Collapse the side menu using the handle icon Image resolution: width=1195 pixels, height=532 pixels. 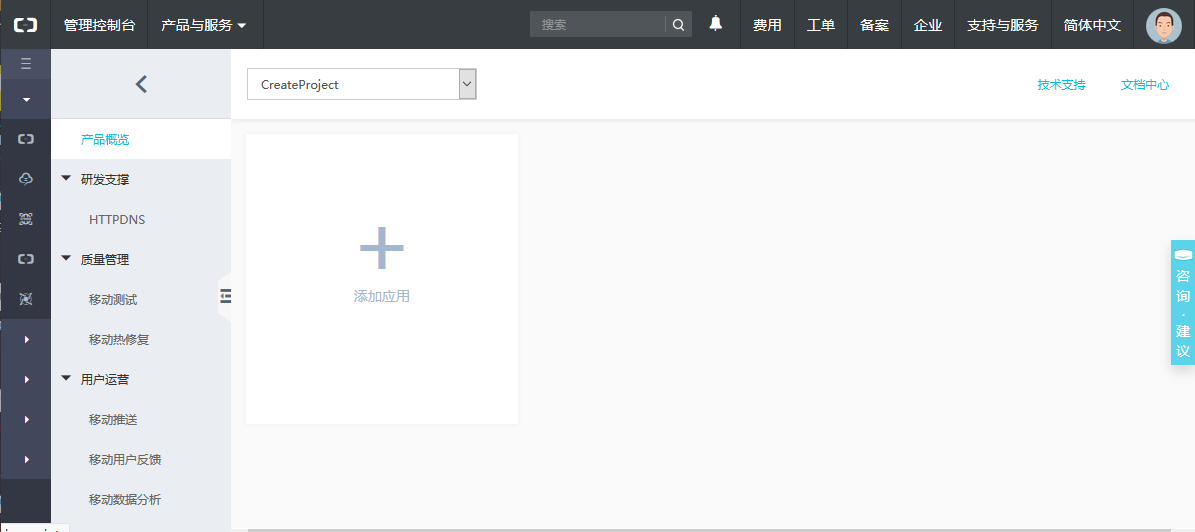coord(225,296)
